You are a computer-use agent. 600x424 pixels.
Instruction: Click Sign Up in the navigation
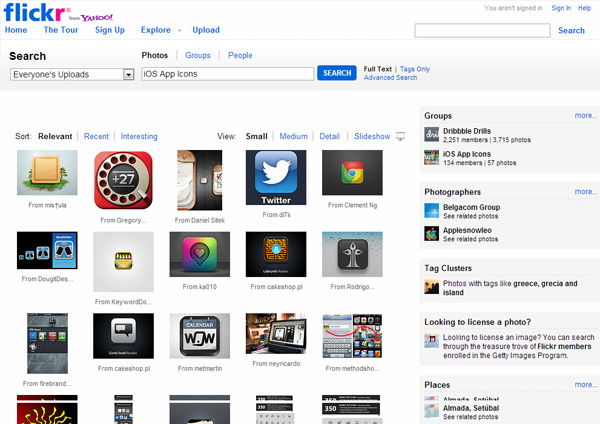tap(110, 30)
